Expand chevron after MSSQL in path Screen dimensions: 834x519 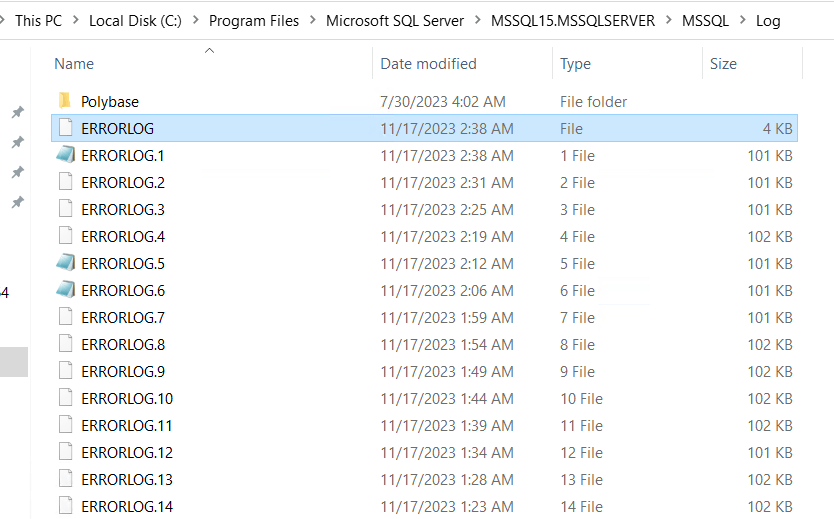(x=743, y=21)
